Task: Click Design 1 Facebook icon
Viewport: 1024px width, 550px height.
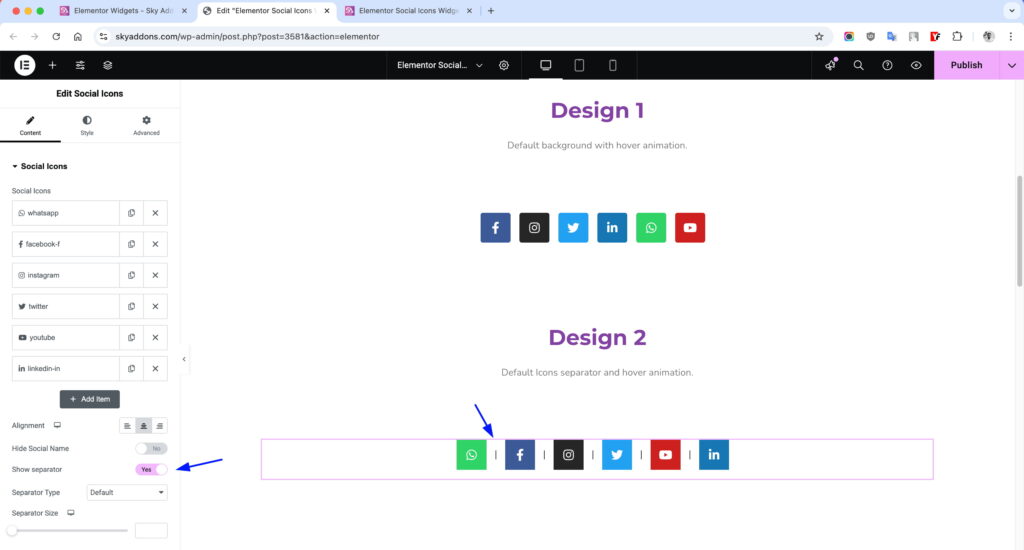Action: (x=496, y=228)
